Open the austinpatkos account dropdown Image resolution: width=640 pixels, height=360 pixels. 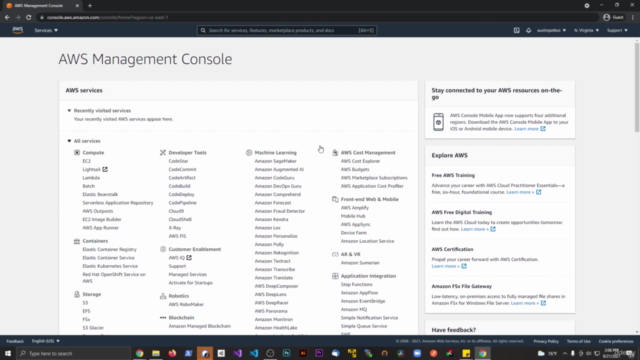click(551, 30)
